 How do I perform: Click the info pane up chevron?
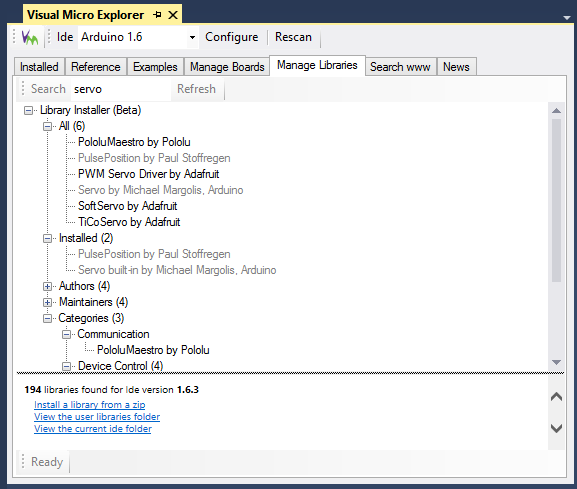(556, 397)
